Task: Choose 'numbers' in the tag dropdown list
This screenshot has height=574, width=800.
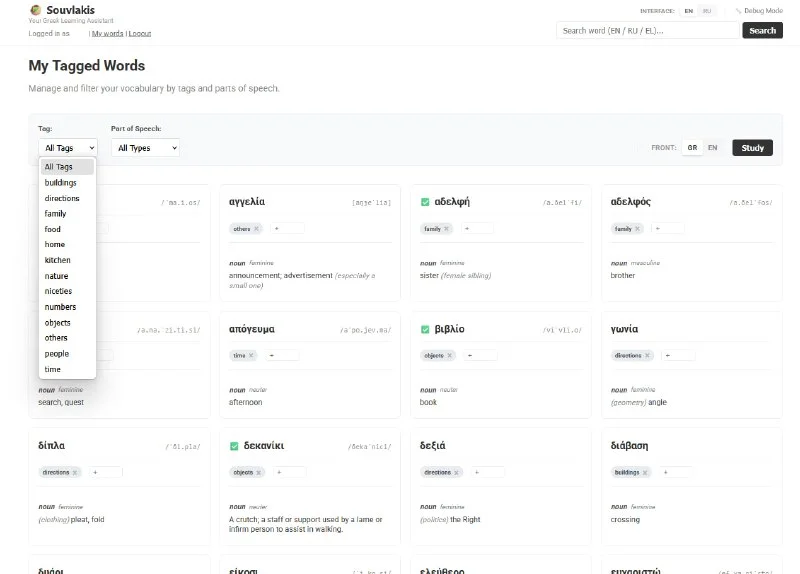Action: coord(60,307)
